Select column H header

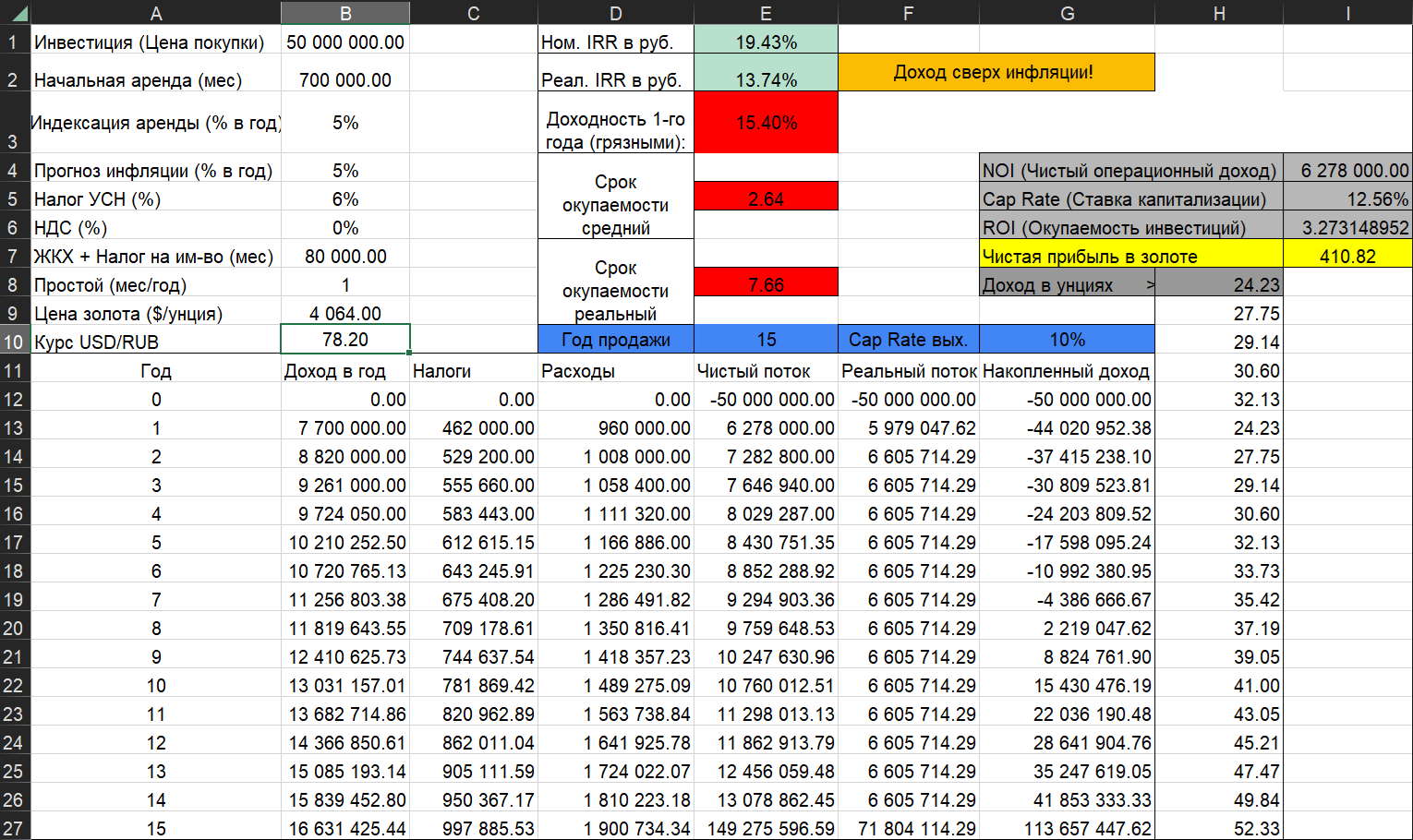1219,13
